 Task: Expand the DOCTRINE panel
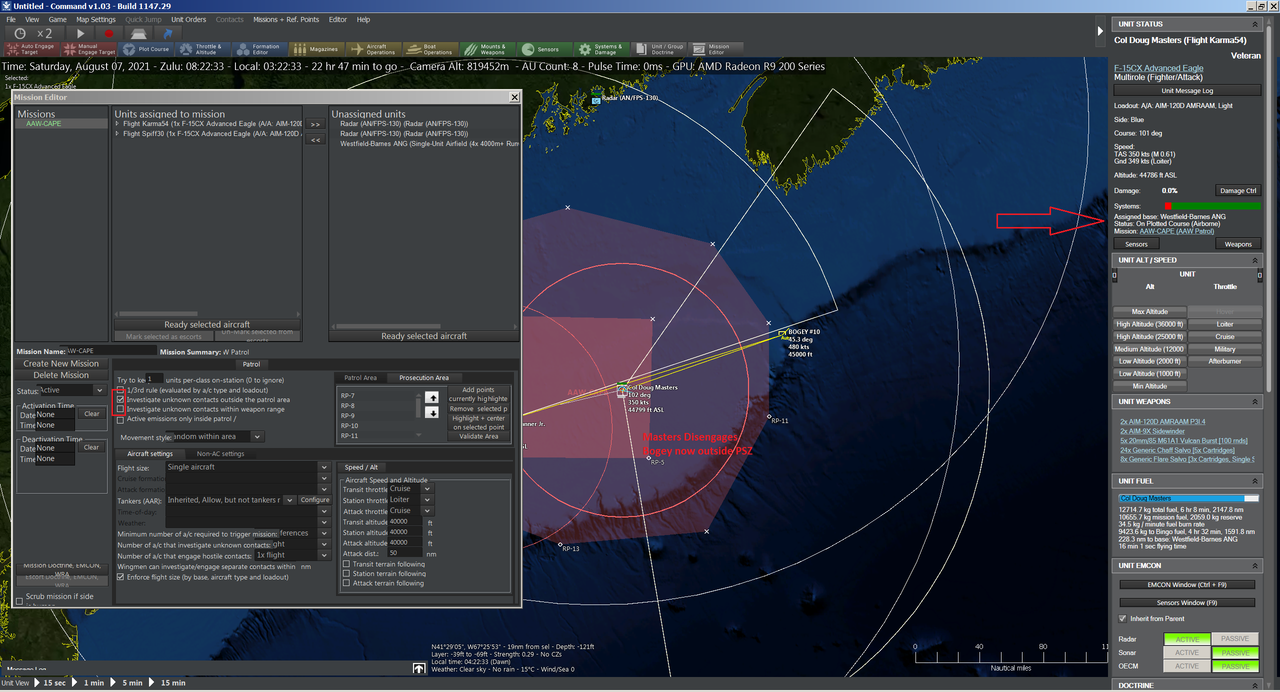(x=1255, y=685)
